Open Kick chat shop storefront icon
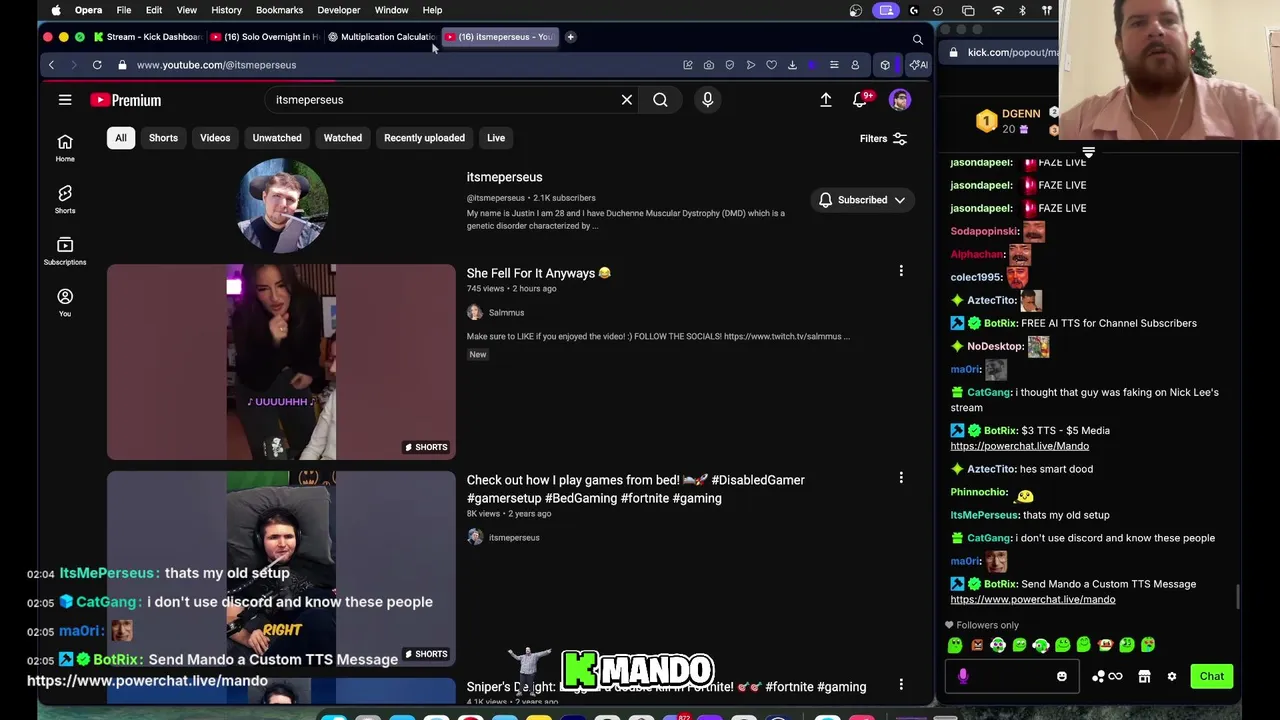The height and width of the screenshot is (720, 1280). 1144,677
